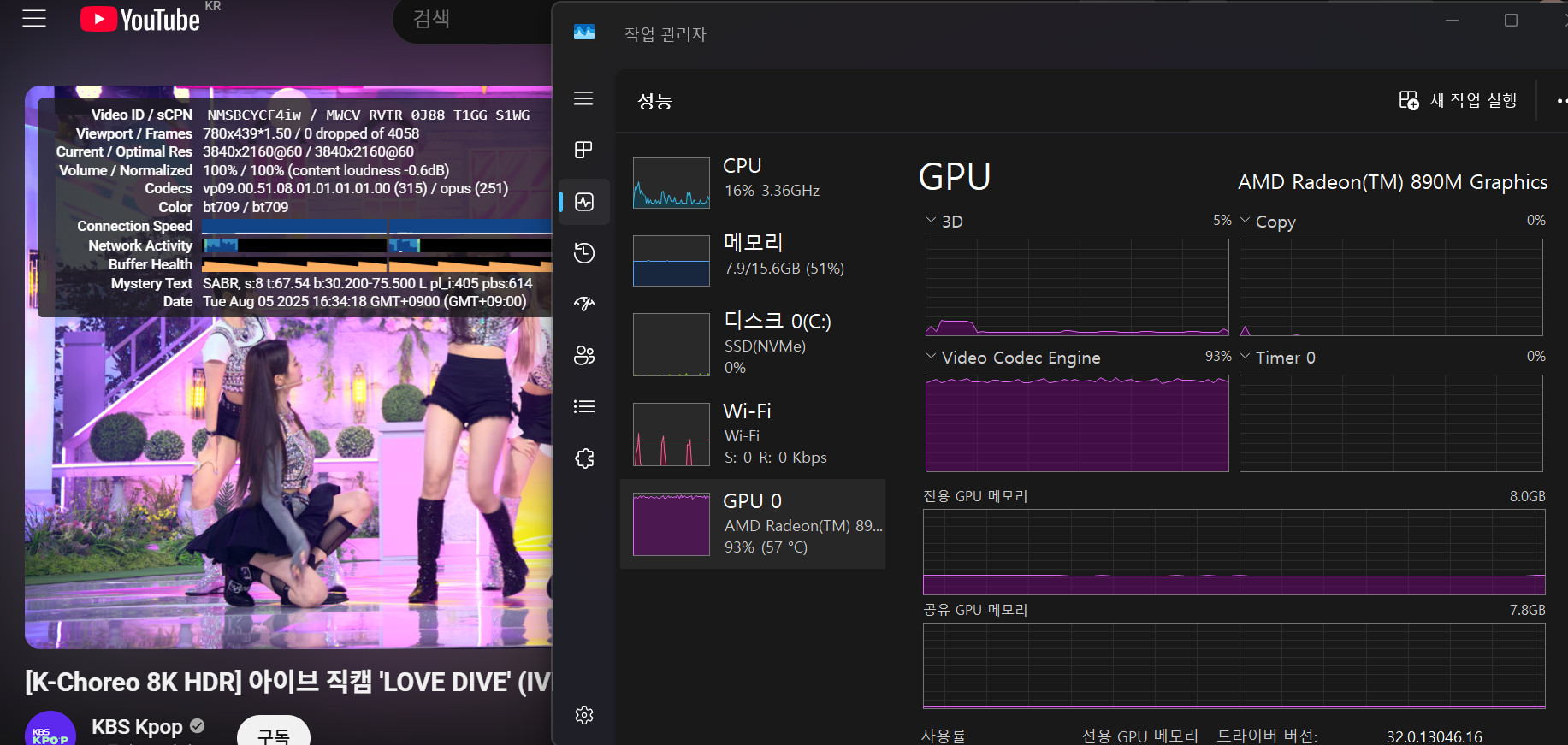Viewport: 1568px width, 745px height.
Task: Open YouTube guide hamburger menu
Action: point(34,18)
